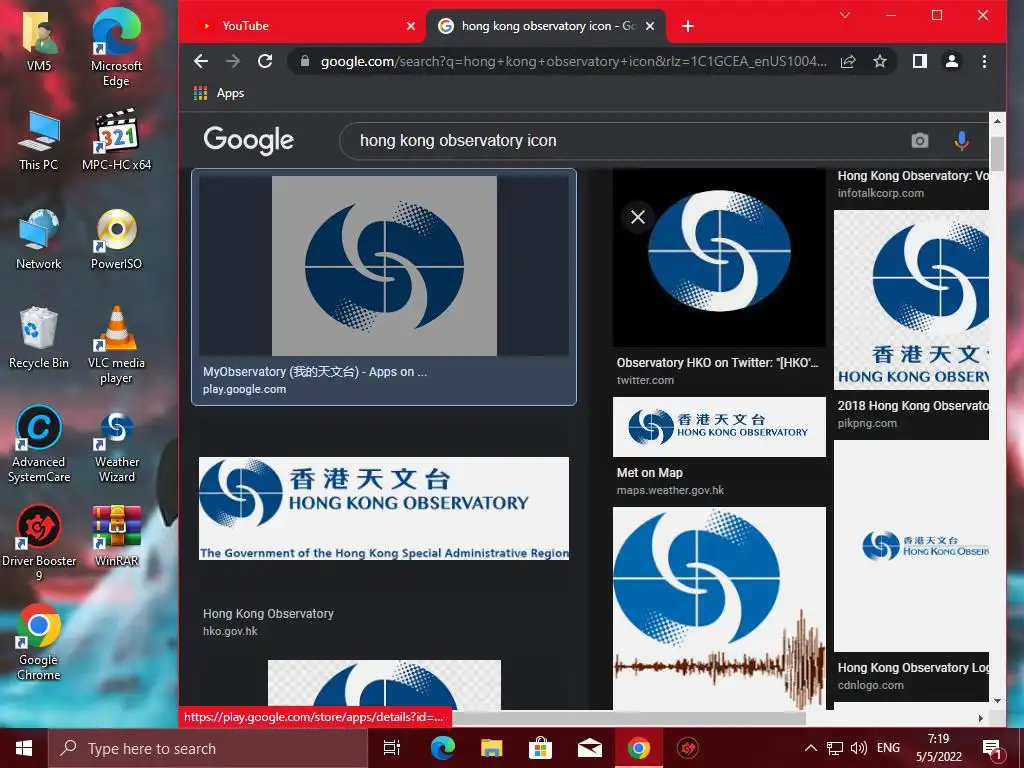Open seismograph Observatory logo image
Screen dimensions: 1024x768
(x=719, y=608)
